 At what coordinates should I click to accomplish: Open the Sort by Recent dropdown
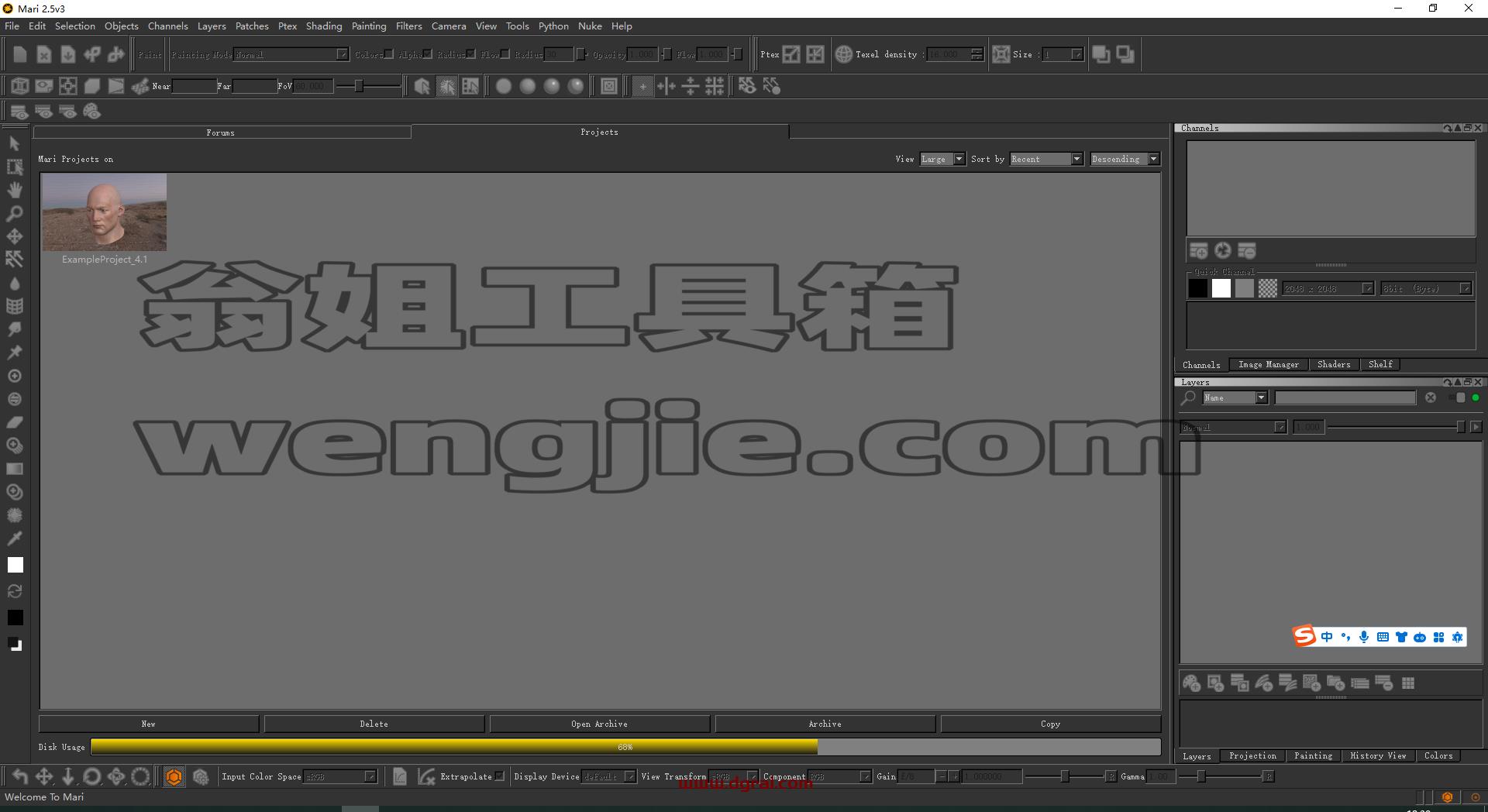pos(1046,159)
